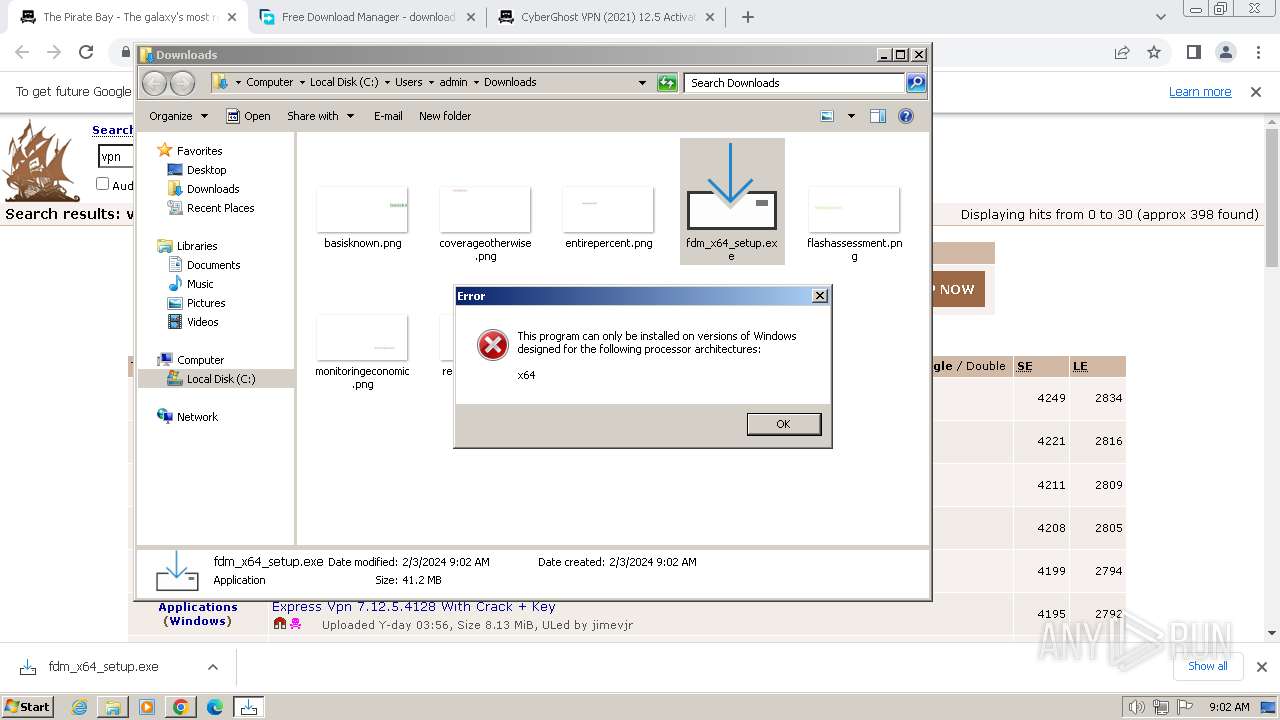Open Explorer Help with the question mark icon
The height and width of the screenshot is (720, 1280).
(906, 116)
